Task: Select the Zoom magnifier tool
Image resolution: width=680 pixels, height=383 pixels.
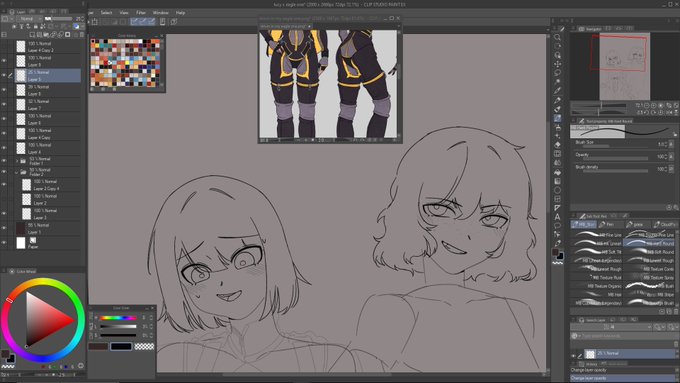Action: [557, 37]
